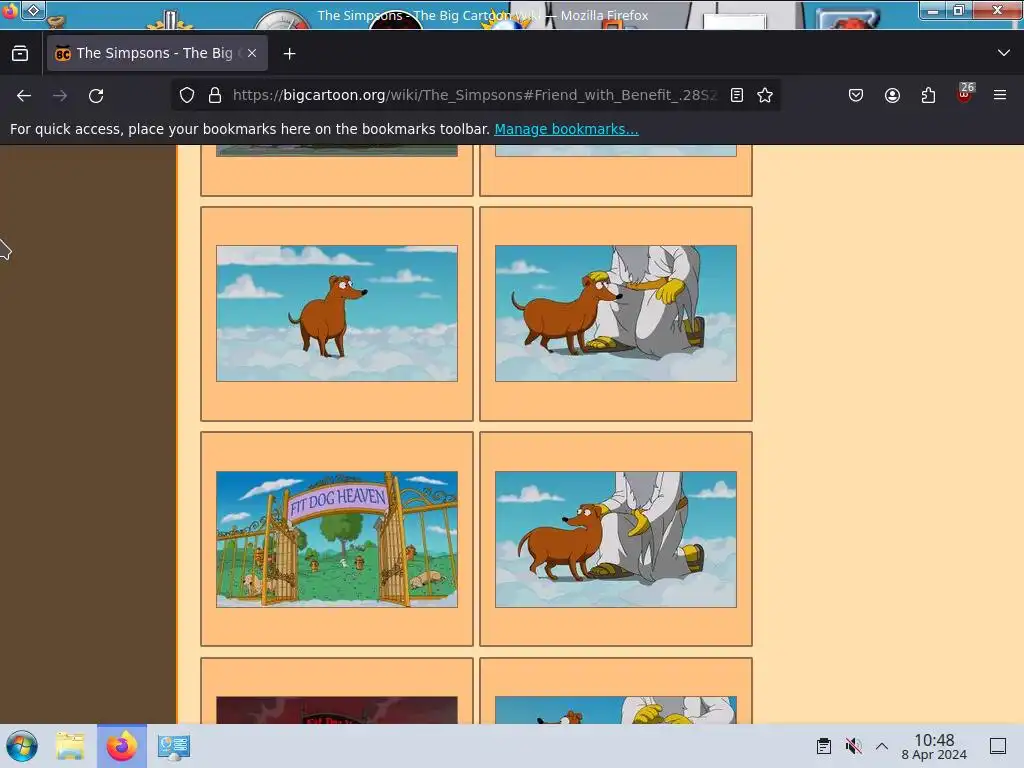Go back to the previous page
1024x768 pixels.
[x=24, y=95]
